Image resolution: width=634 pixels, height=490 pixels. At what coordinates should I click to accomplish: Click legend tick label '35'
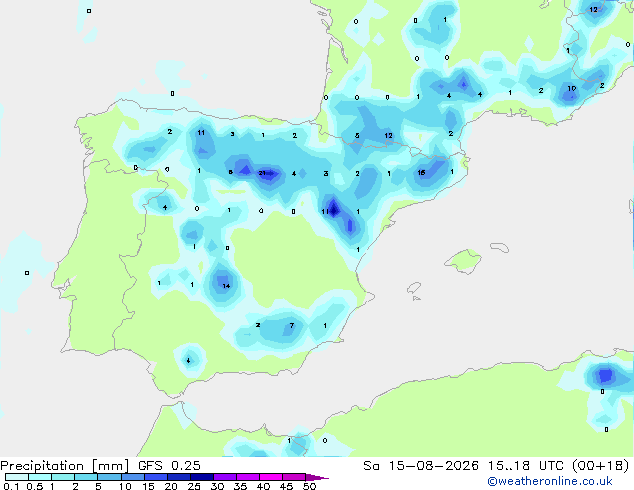[x=241, y=486]
